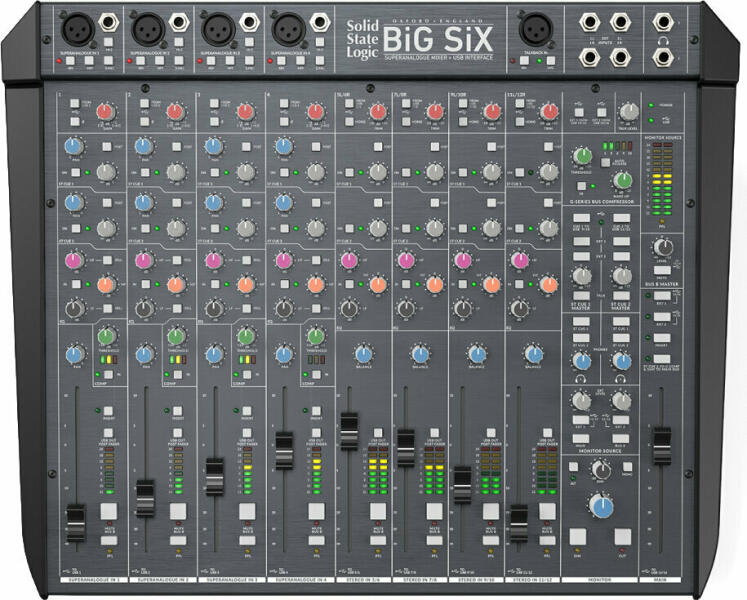Toggle the PFL button on Stereo In 11/12

coord(547,540)
